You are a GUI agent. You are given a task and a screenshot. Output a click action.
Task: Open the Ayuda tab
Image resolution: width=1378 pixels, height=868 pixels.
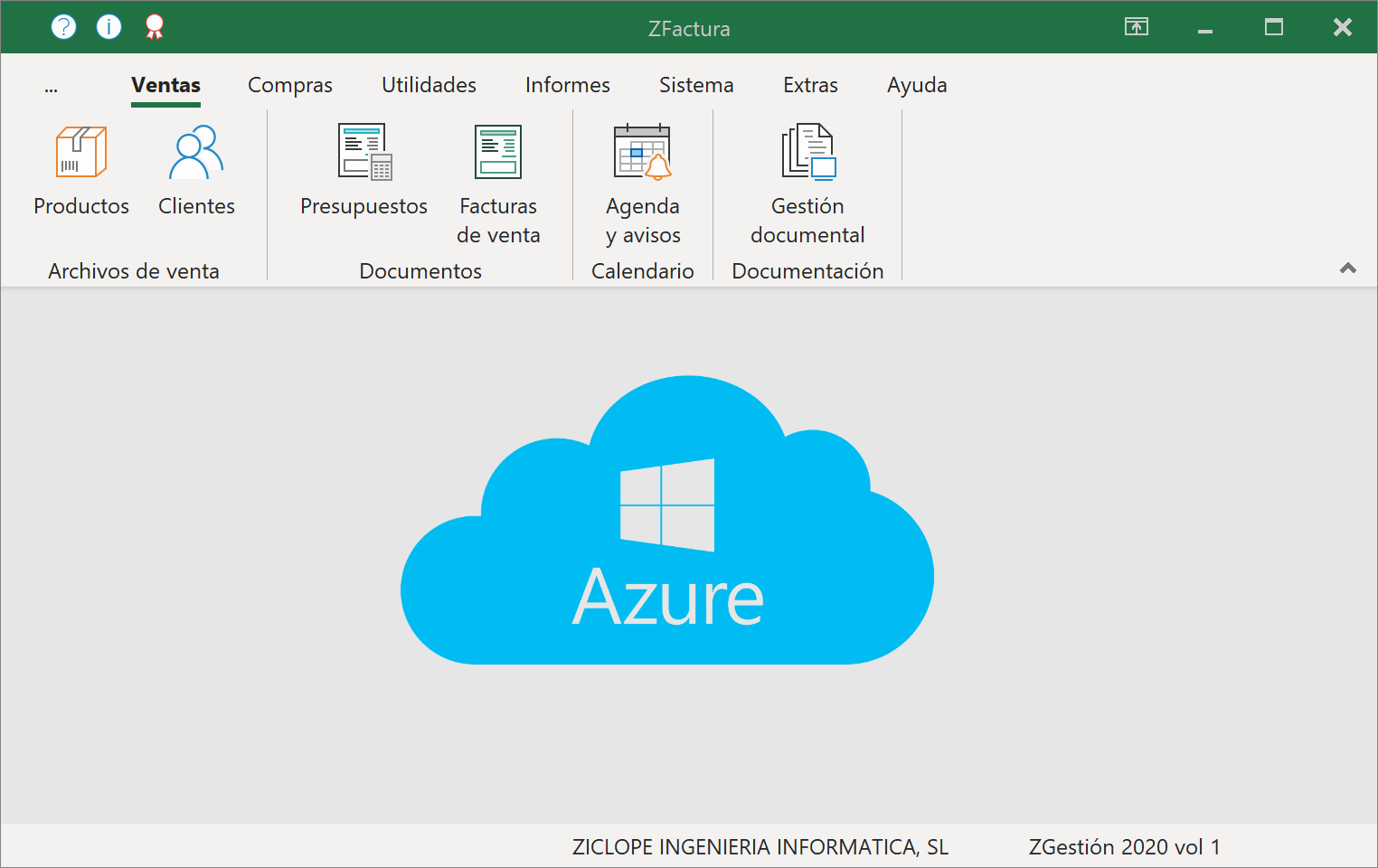pos(917,85)
